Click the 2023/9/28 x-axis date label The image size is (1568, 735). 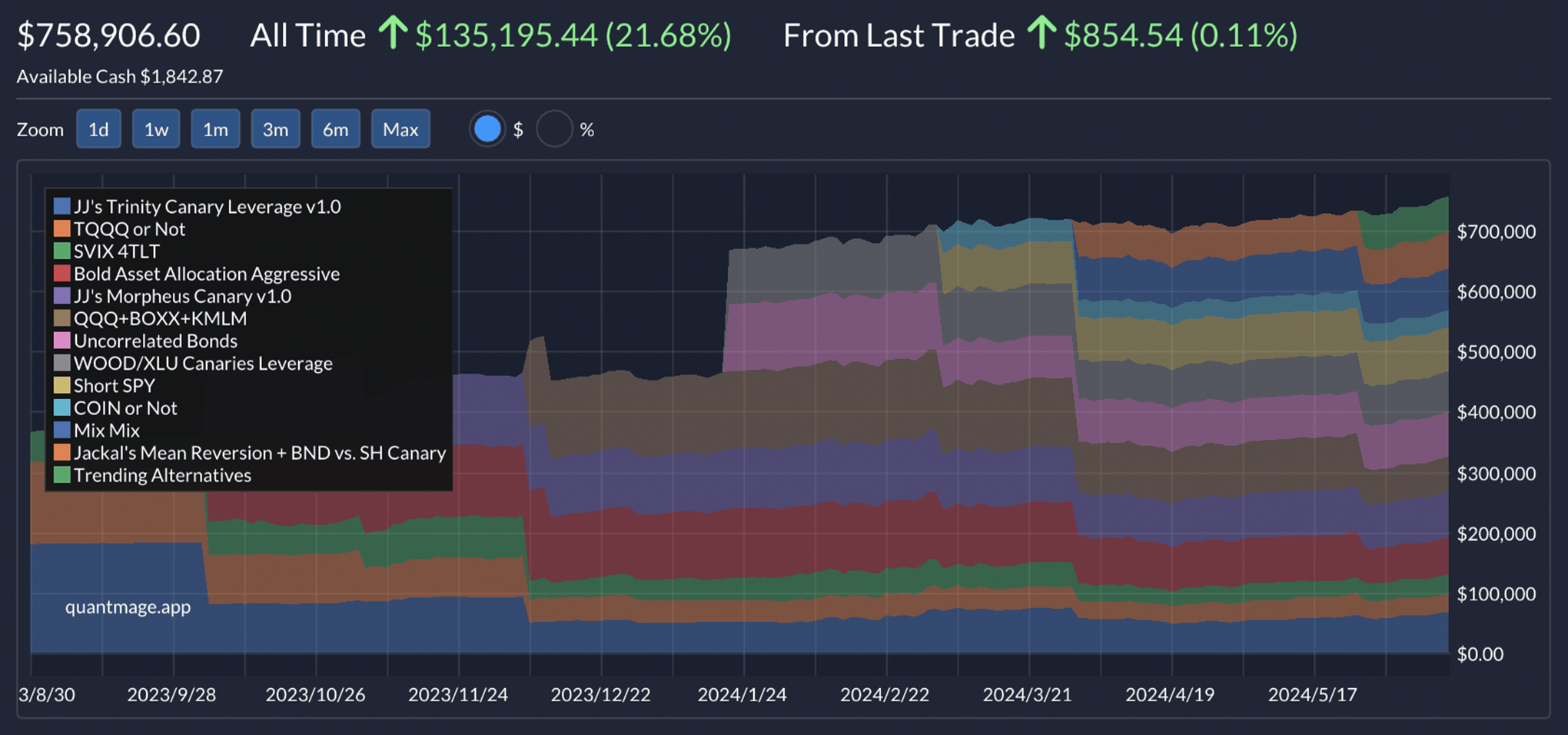171,695
